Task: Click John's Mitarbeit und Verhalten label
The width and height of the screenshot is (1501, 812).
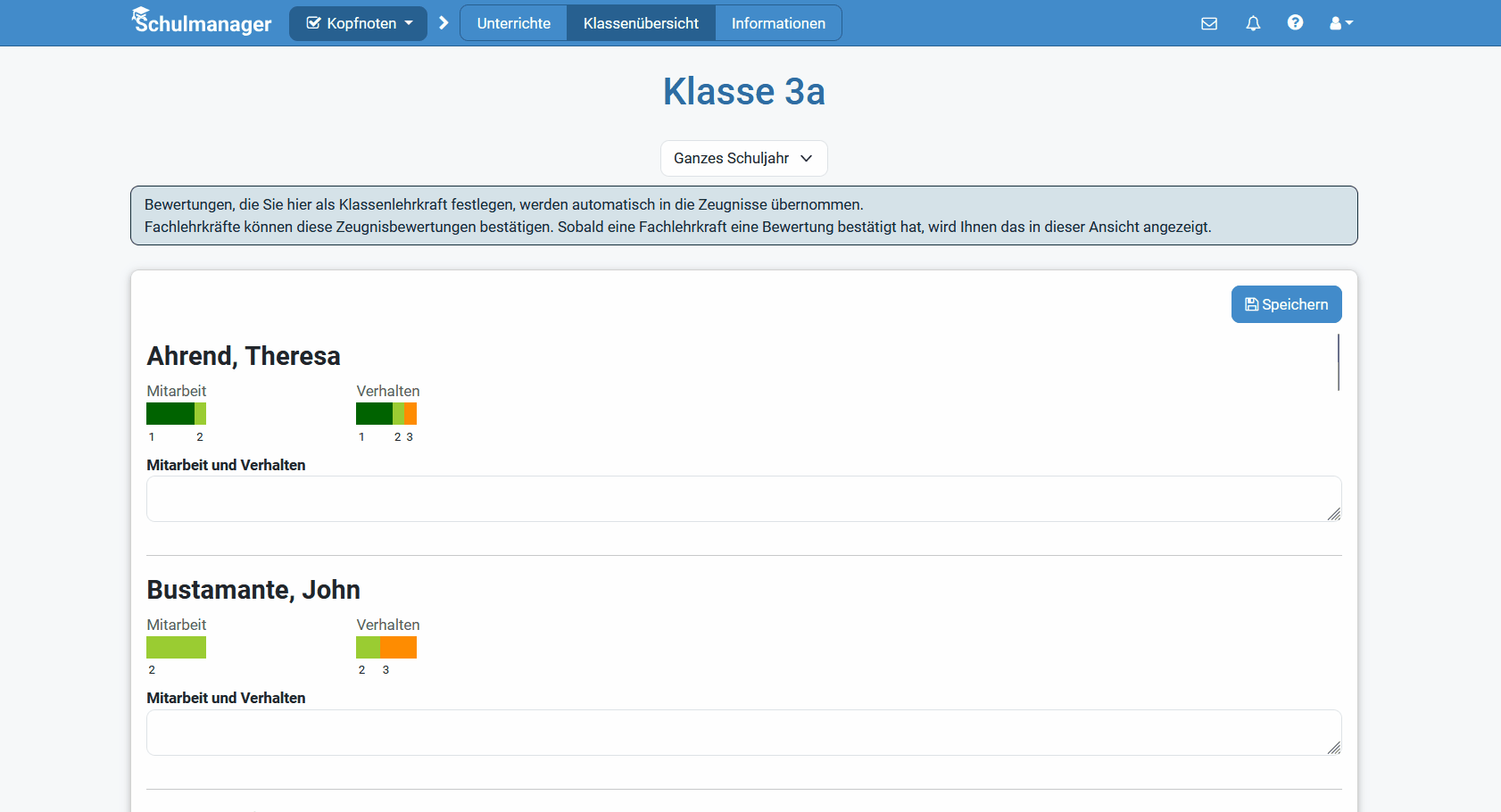Action: [x=226, y=698]
